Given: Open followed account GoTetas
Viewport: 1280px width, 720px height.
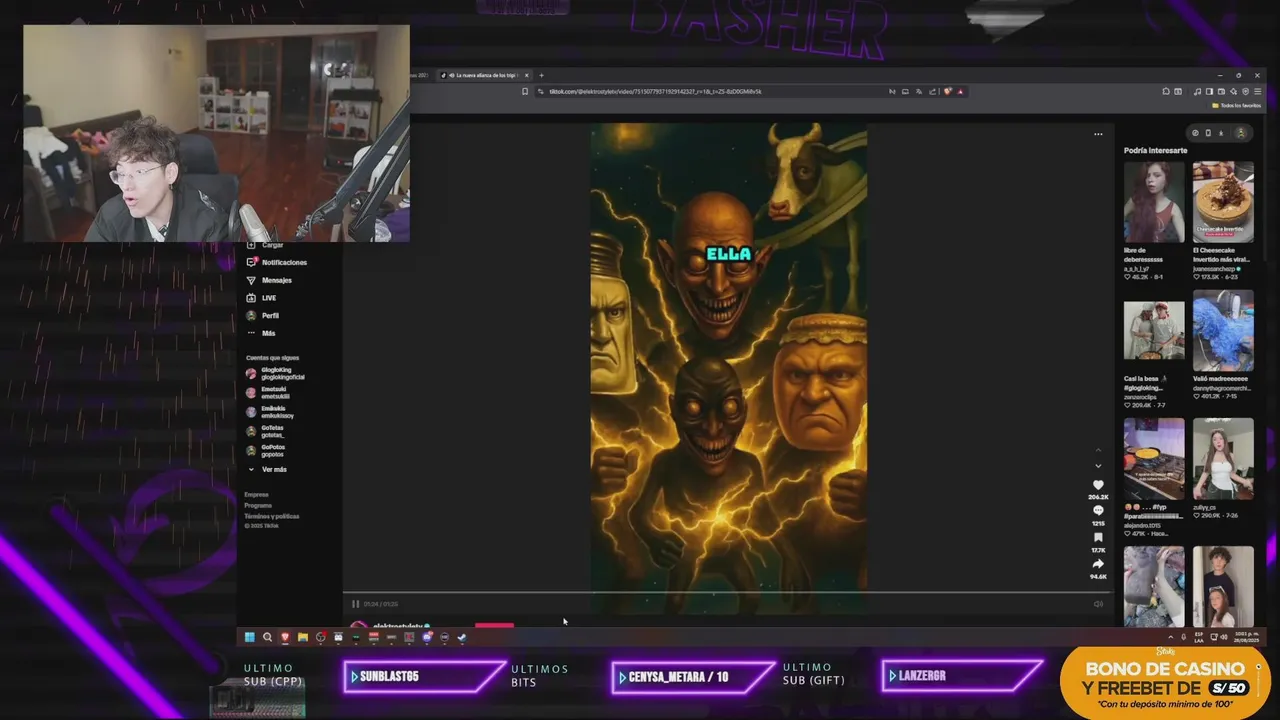Looking at the screenshot, I should (x=265, y=431).
